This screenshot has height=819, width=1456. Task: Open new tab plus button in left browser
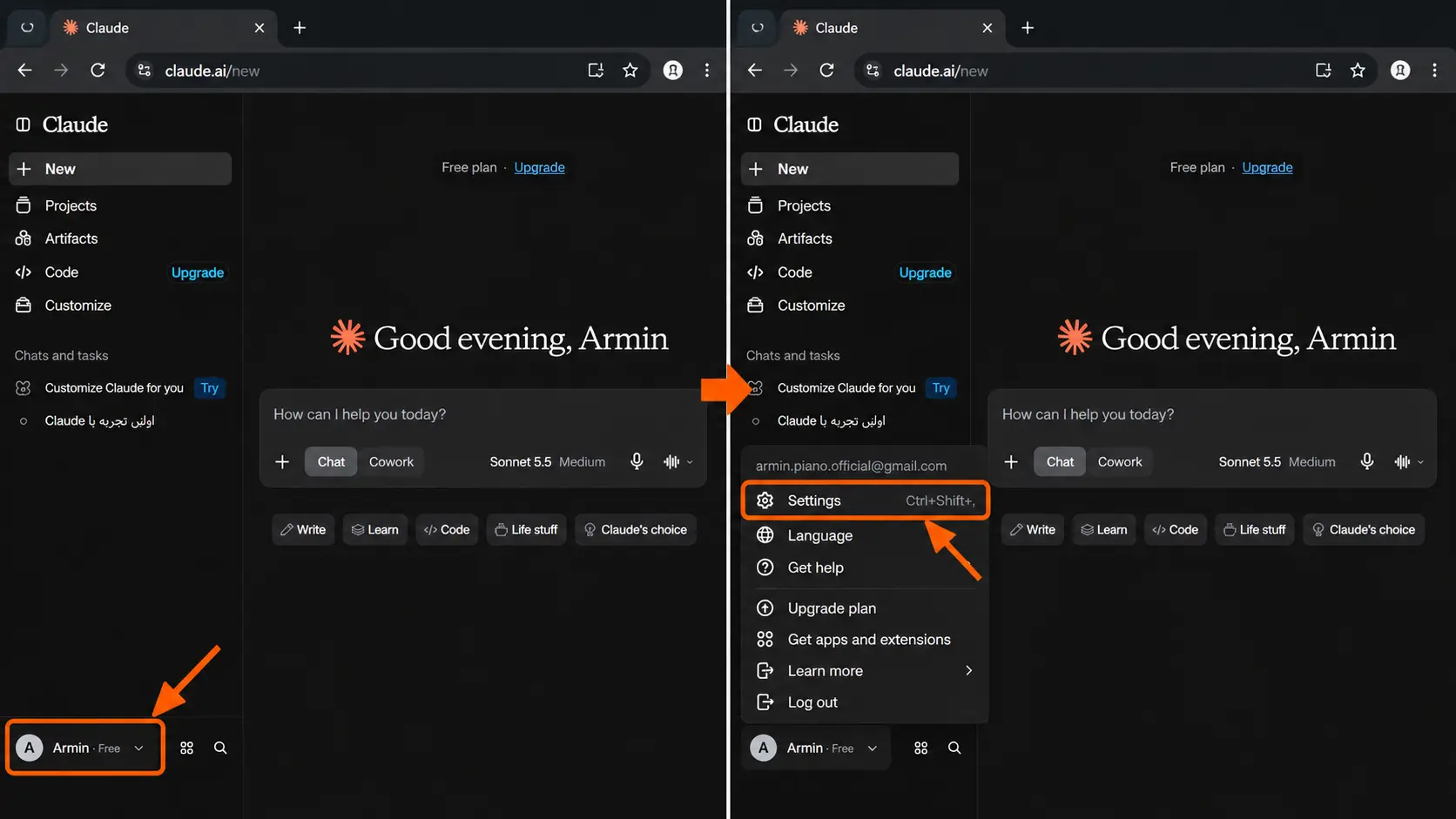(300, 28)
